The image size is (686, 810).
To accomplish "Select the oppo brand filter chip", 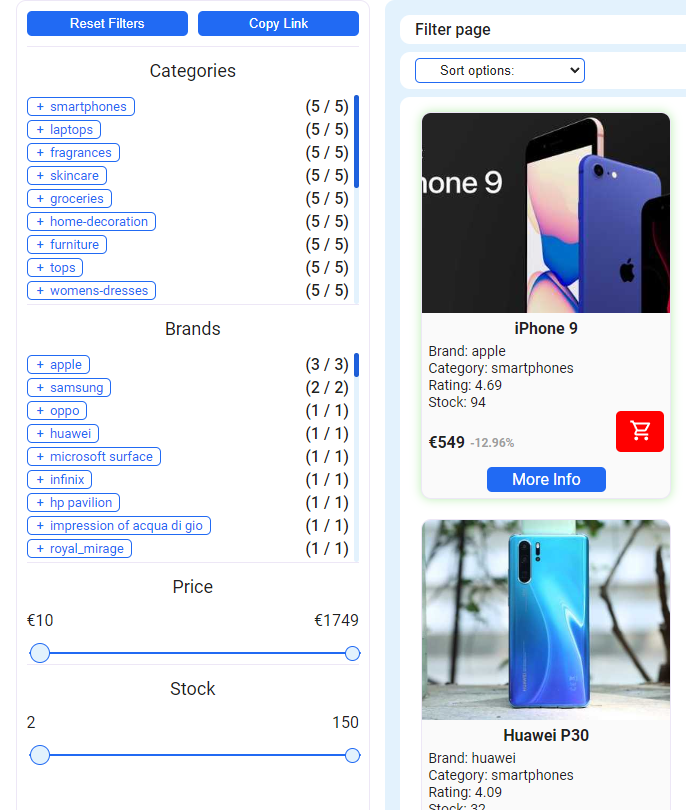I will click(57, 410).
